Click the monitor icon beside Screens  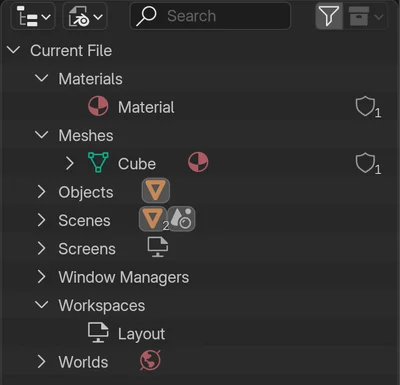[x=158, y=247]
